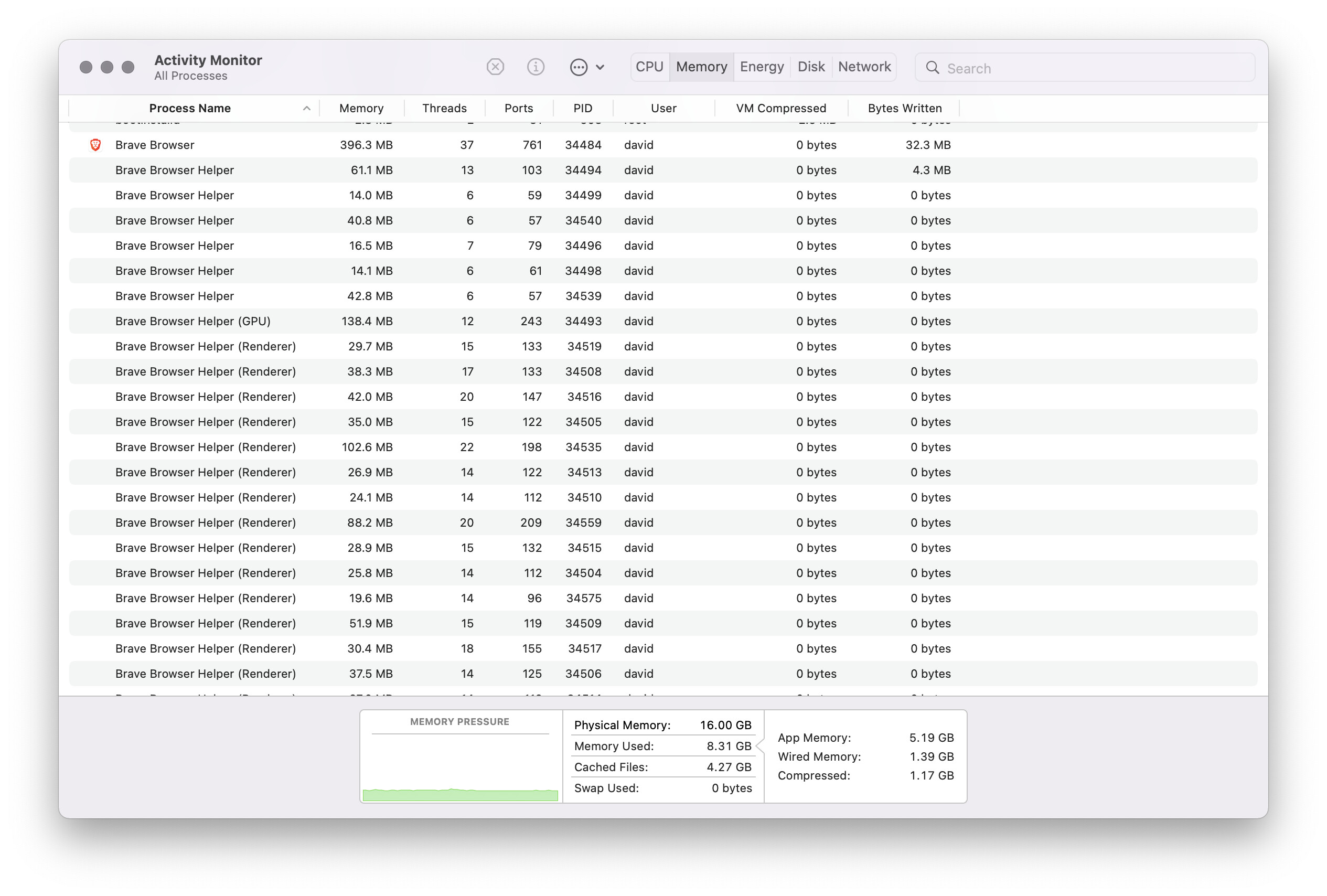The width and height of the screenshot is (1327, 896).
Task: Select the Memory tab
Action: tap(701, 67)
